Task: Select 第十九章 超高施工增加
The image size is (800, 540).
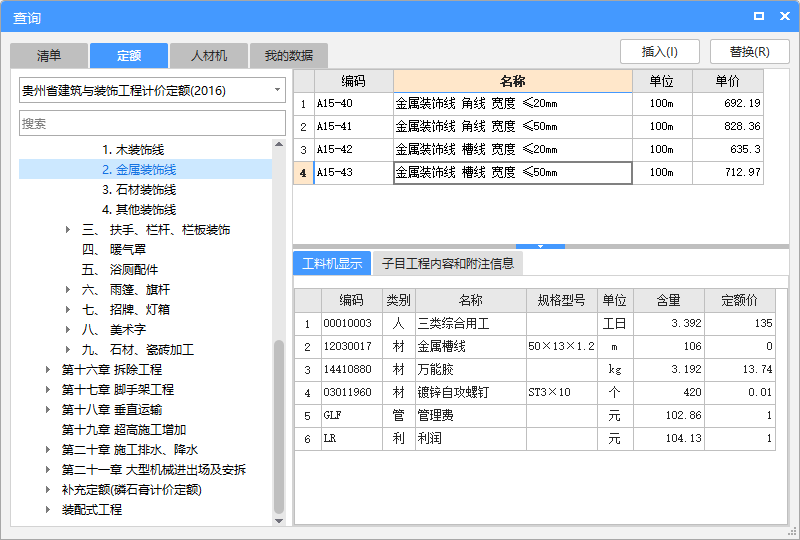Action: (123, 430)
